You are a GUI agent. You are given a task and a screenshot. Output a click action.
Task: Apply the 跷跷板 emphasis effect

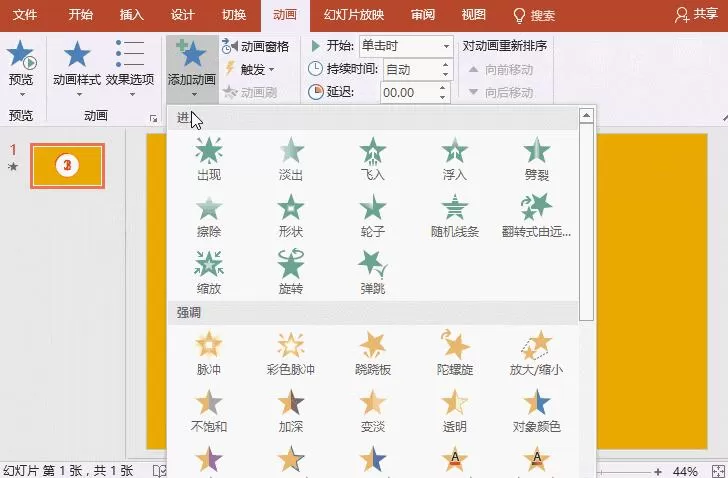pos(372,354)
